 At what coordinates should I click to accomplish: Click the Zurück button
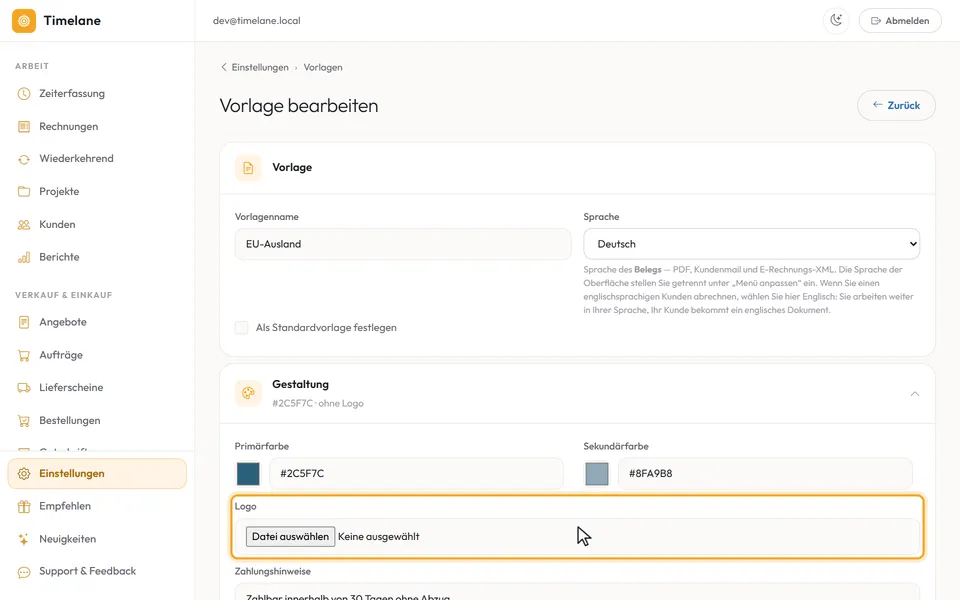click(896, 105)
